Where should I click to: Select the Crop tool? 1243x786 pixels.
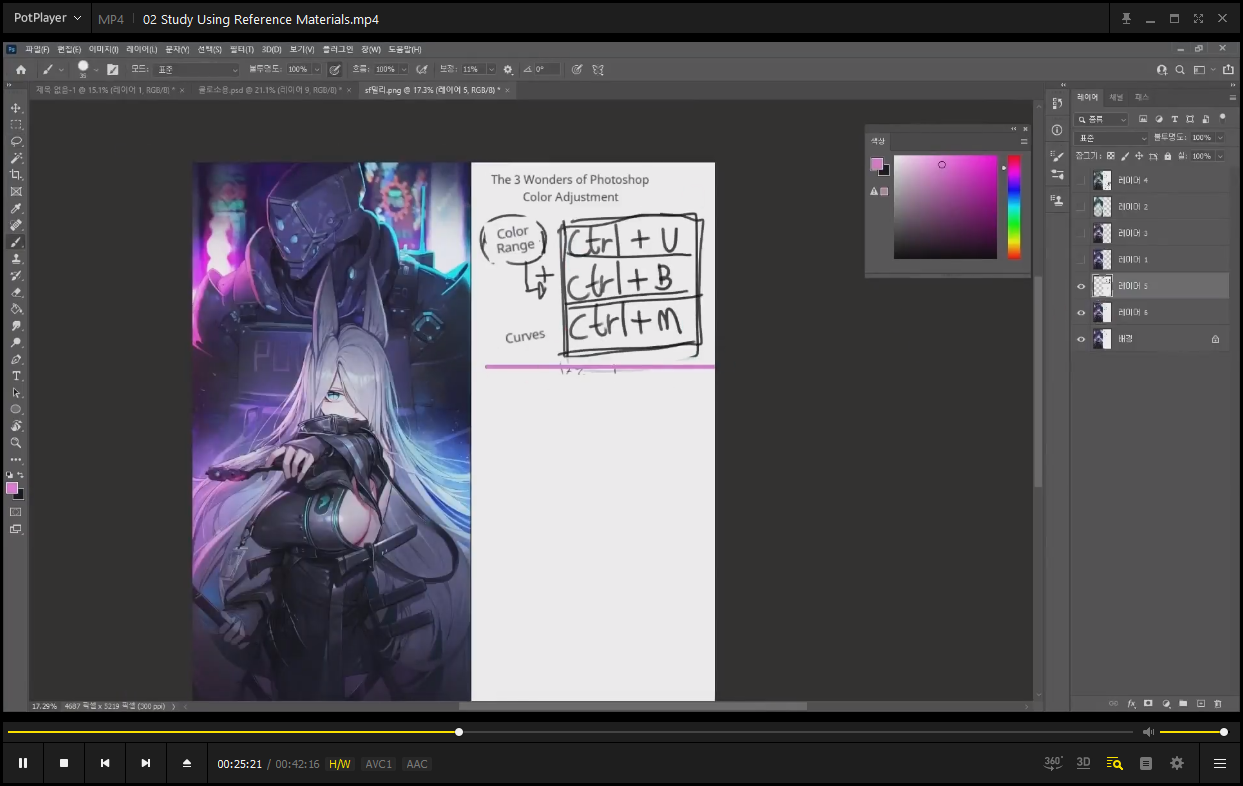[x=16, y=175]
